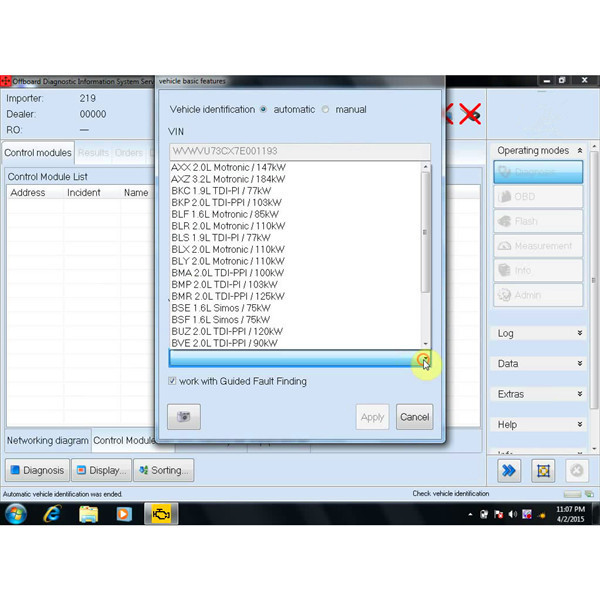Screen dimensions: 600x600
Task: Click the double-arrow forward button
Action: 509,470
